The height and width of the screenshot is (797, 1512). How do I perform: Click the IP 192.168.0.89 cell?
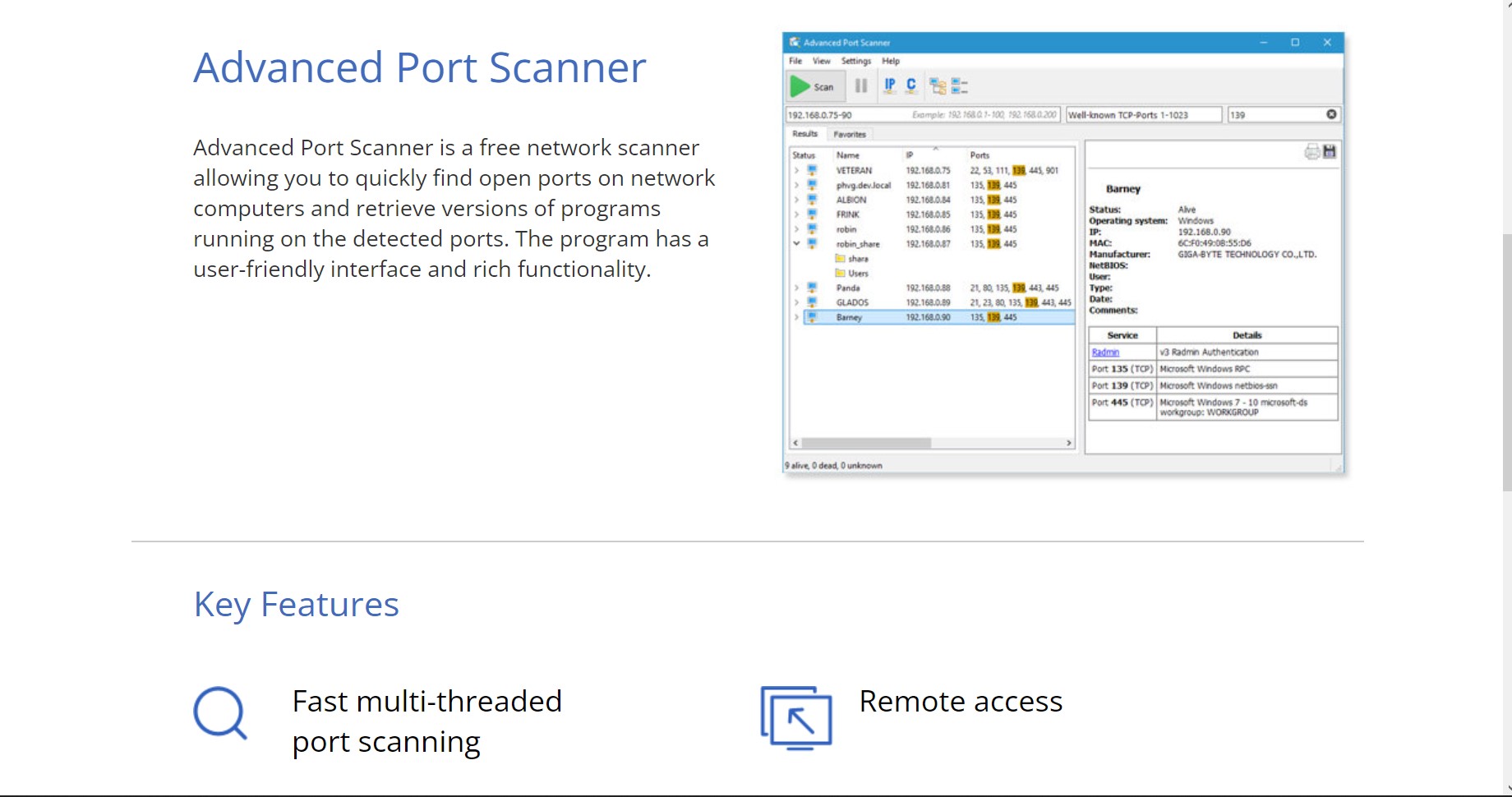click(928, 302)
